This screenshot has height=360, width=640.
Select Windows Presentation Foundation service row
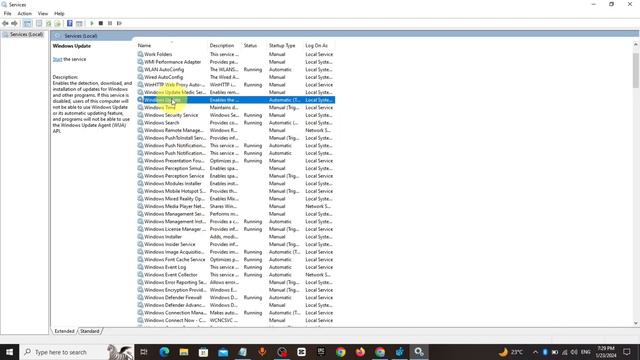236,161
